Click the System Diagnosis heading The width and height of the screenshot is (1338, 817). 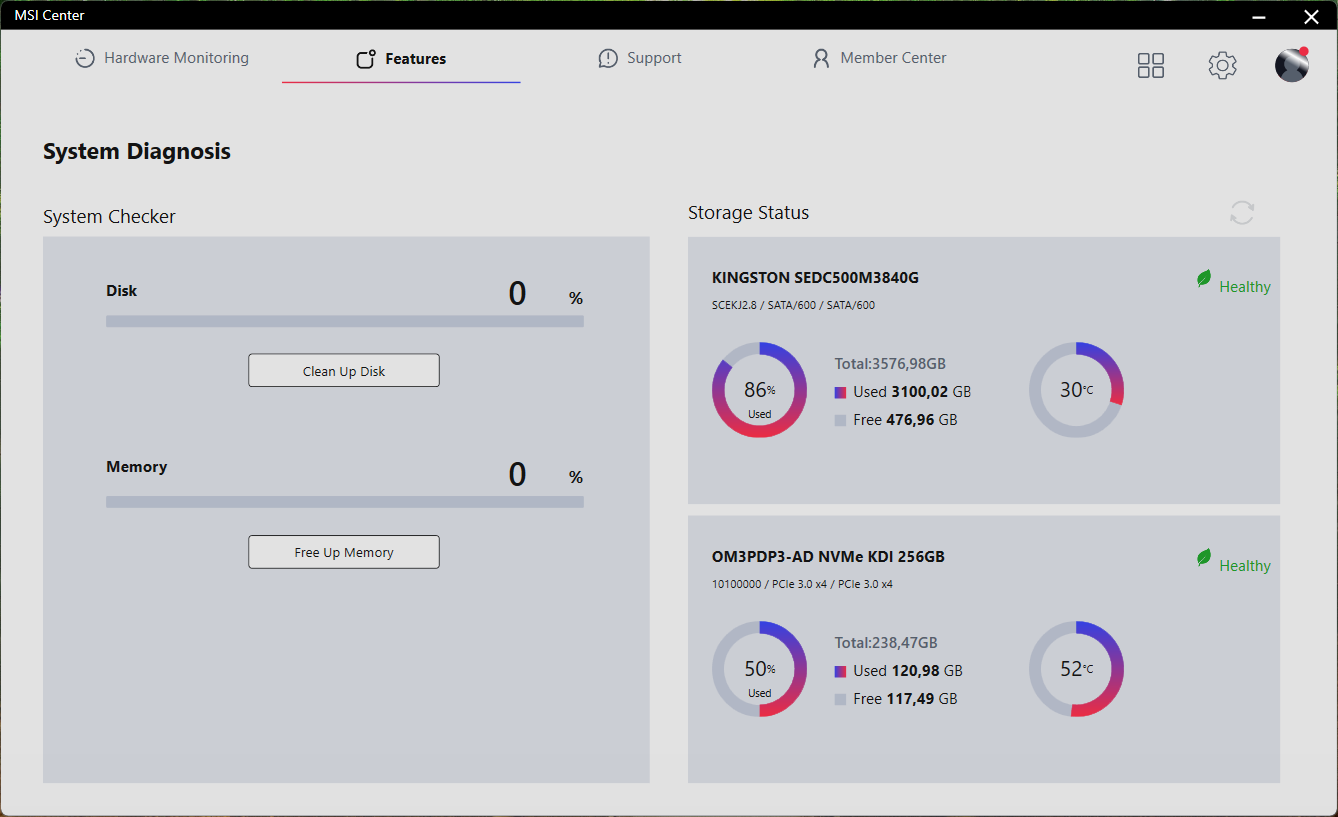tap(137, 152)
